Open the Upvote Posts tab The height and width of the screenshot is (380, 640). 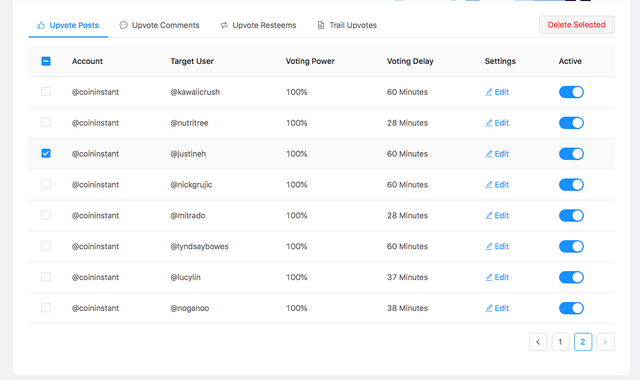[x=68, y=25]
